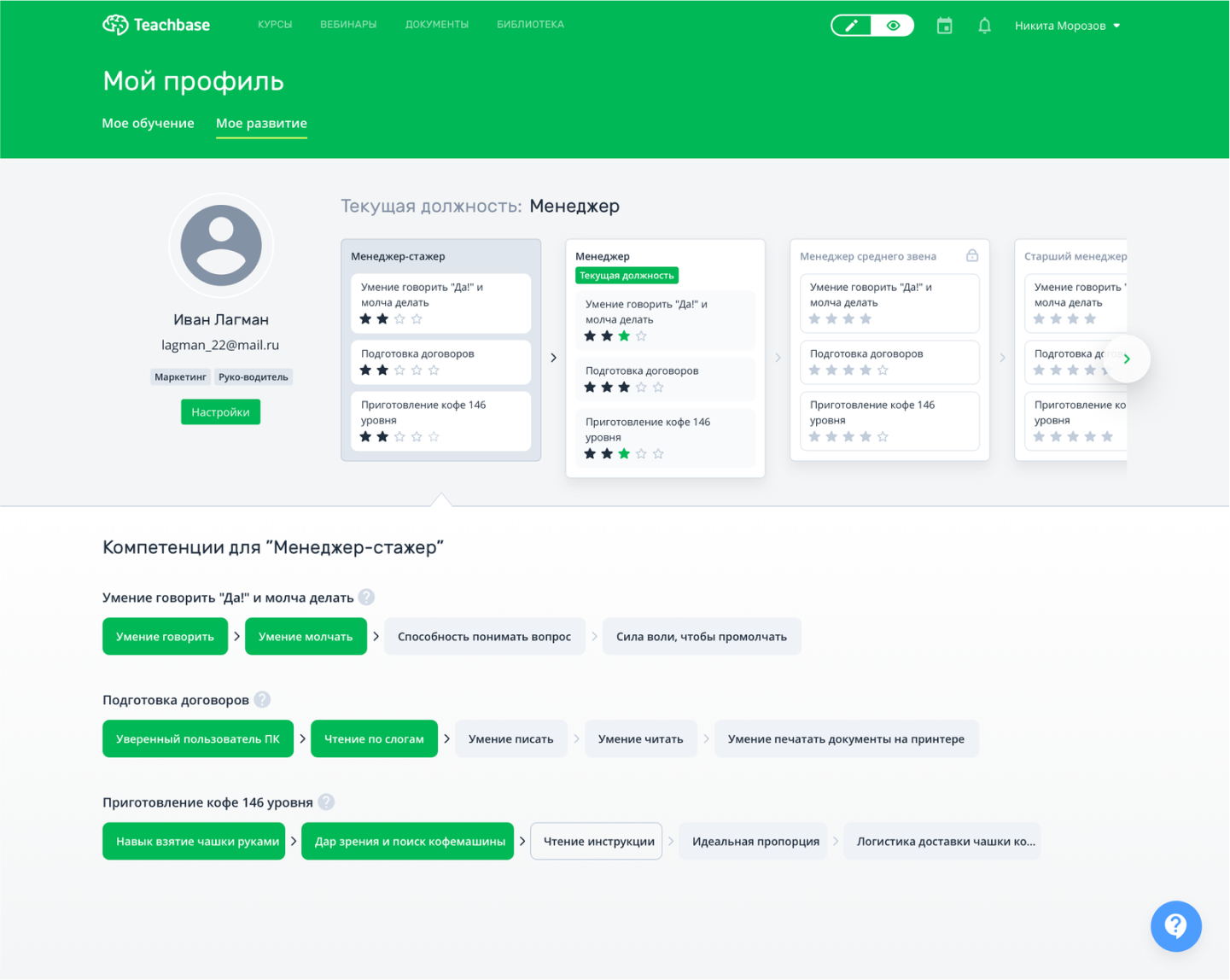This screenshot has width=1230, height=980.
Task: Click the Teachbase logo
Action: tap(155, 25)
